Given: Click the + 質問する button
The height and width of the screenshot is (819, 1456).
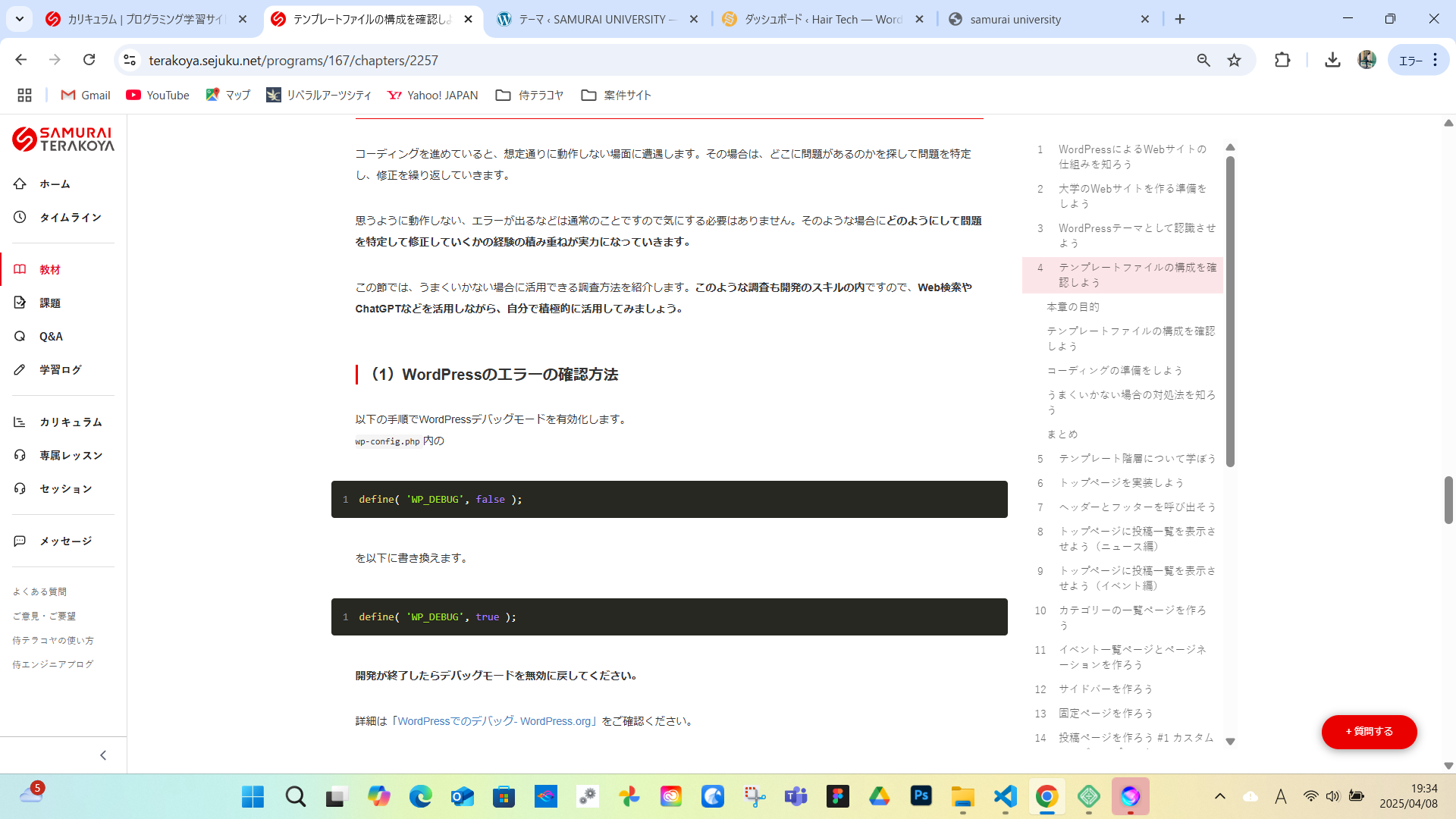Looking at the screenshot, I should point(1369,731).
